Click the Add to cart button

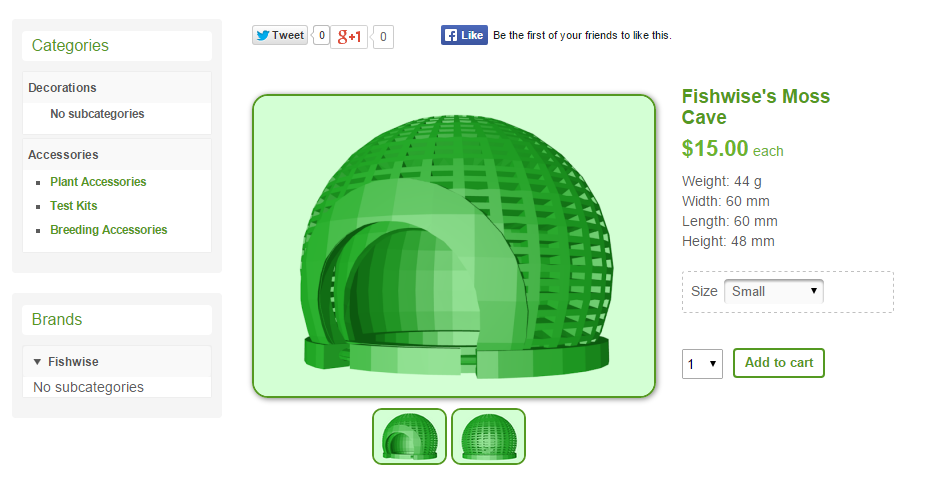coord(779,363)
